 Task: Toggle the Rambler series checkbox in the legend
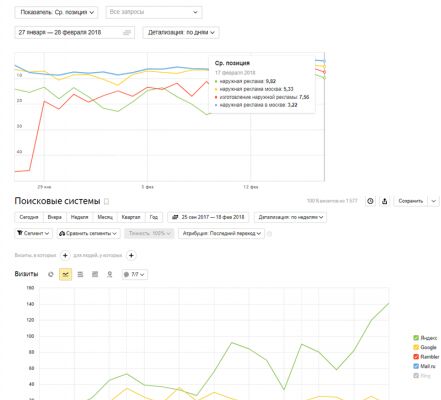416,357
